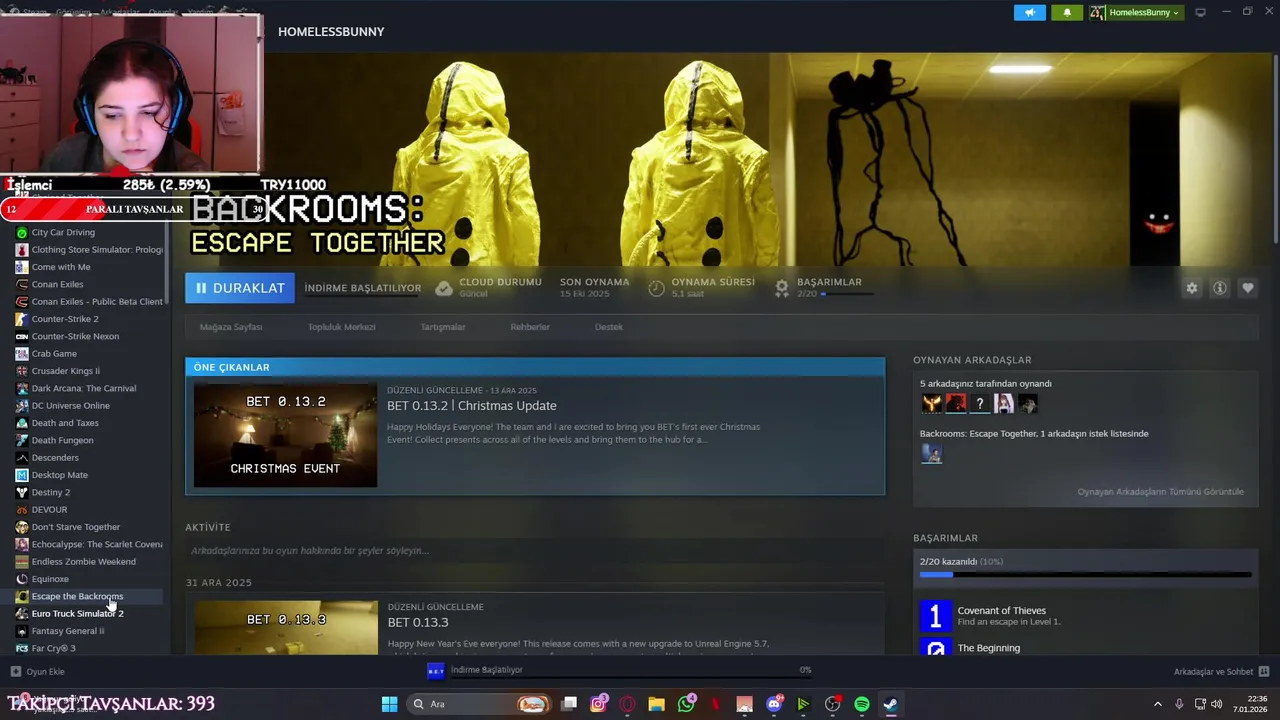Screen dimensions: 1280x720
Task: Pause the download with DURAKLAT button
Action: (240, 288)
